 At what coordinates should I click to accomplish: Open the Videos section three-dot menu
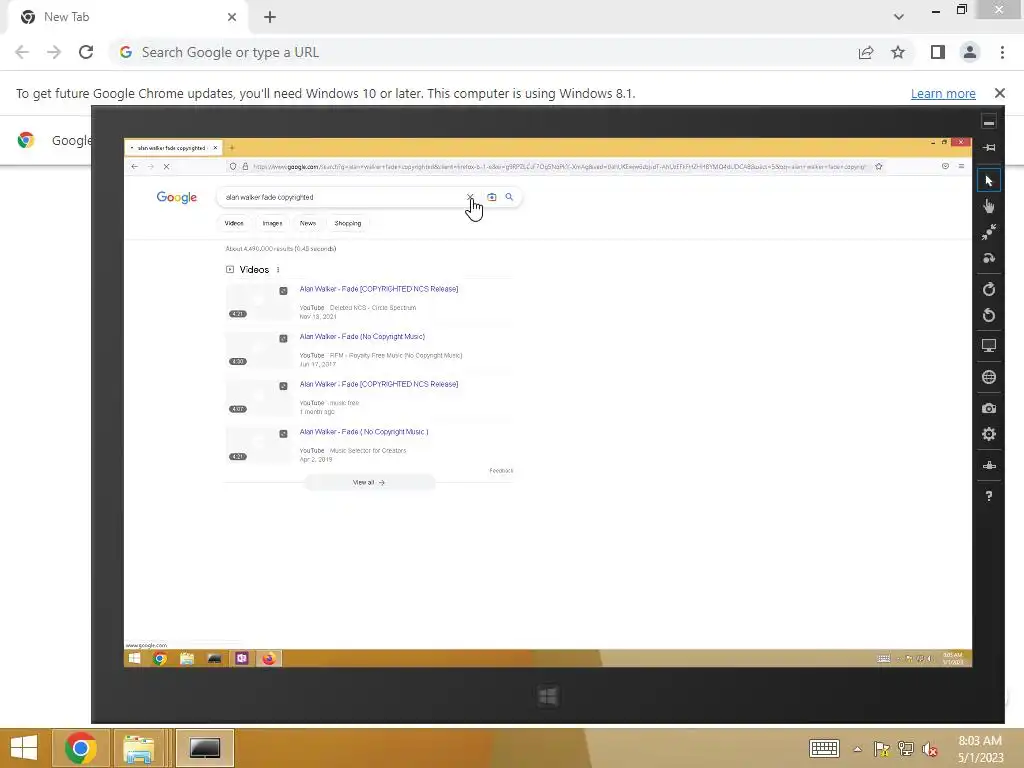tap(278, 270)
